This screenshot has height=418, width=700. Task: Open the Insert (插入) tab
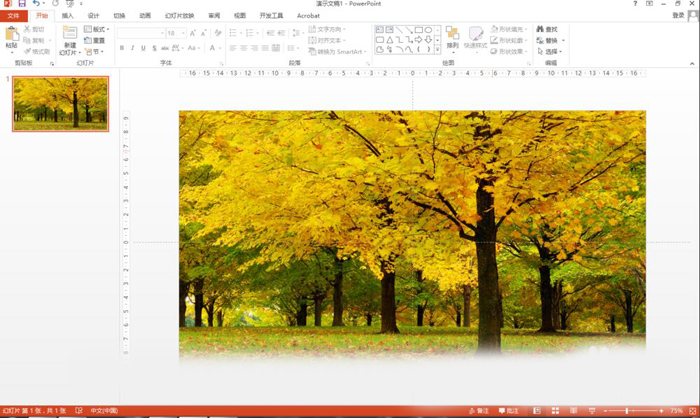point(67,16)
